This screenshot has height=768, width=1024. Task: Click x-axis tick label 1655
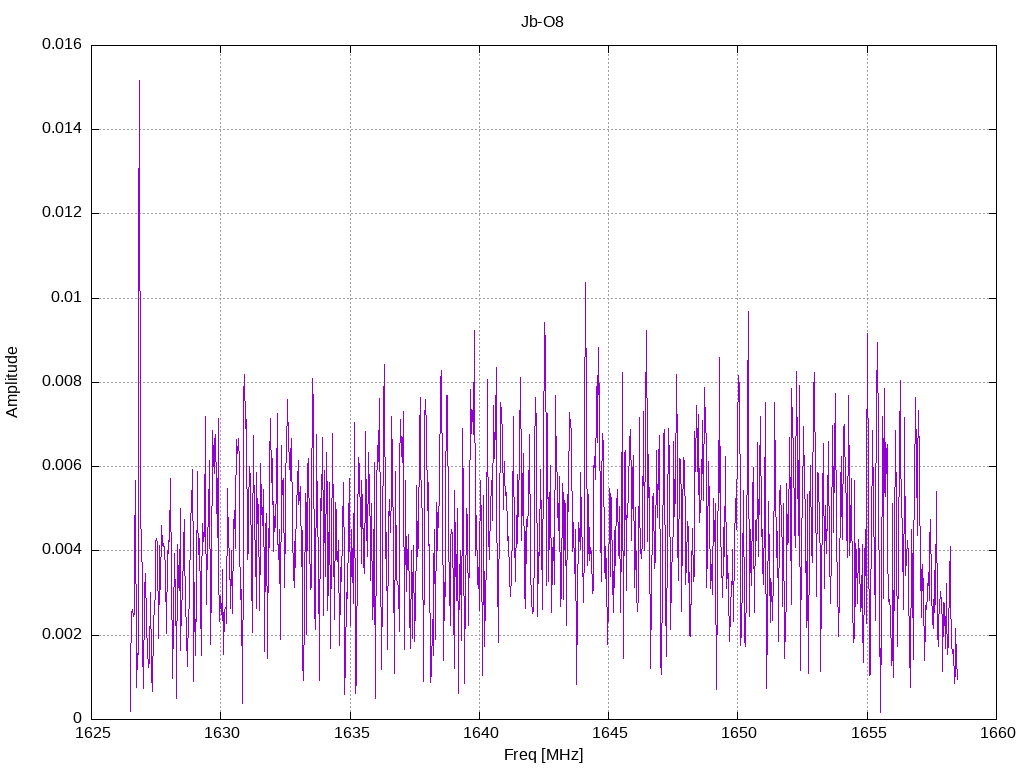pyautogui.click(x=868, y=733)
